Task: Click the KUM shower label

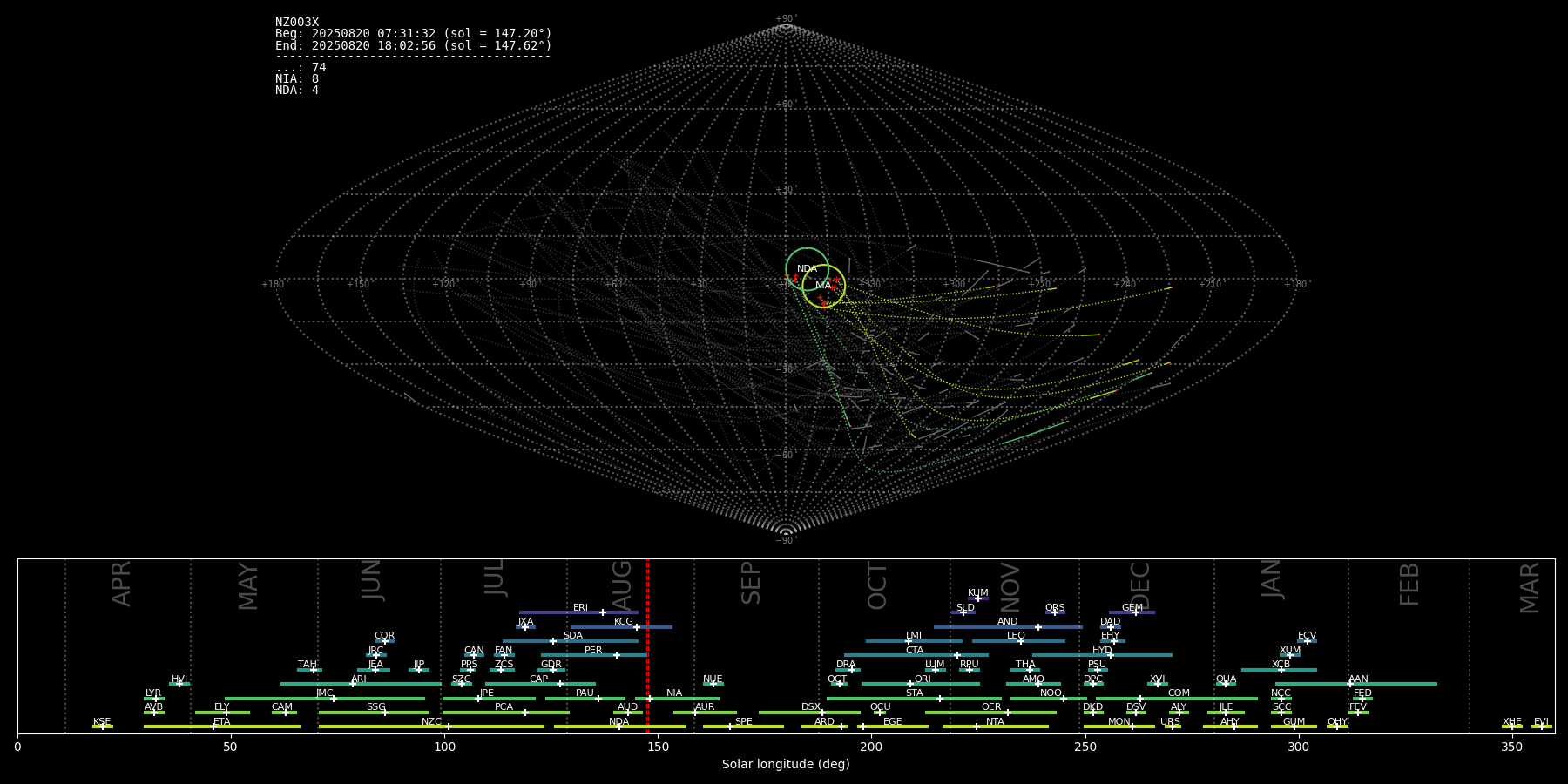Action: tap(978, 593)
